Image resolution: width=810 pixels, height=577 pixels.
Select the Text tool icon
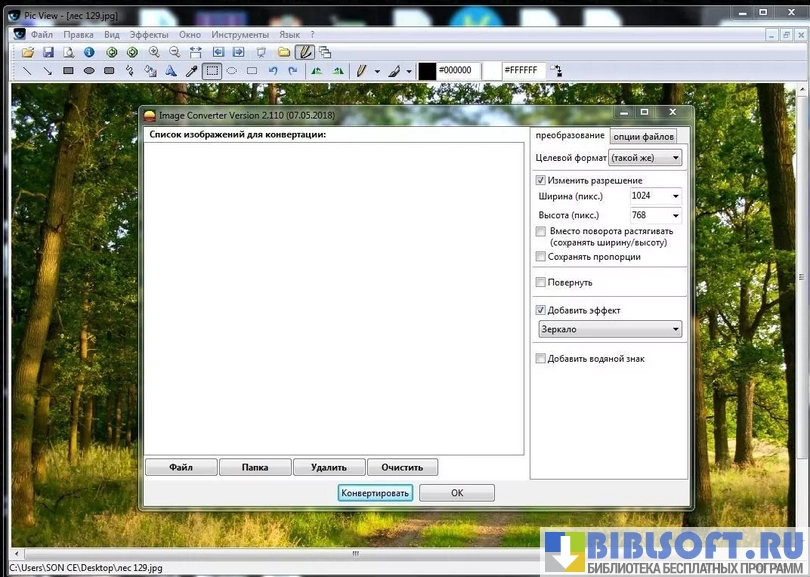tap(170, 71)
